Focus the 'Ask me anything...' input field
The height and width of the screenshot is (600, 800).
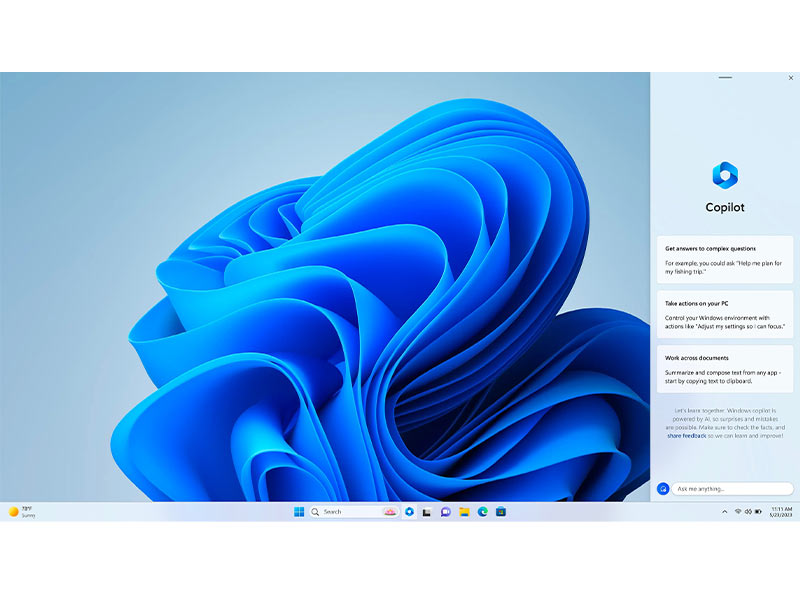[x=733, y=489]
